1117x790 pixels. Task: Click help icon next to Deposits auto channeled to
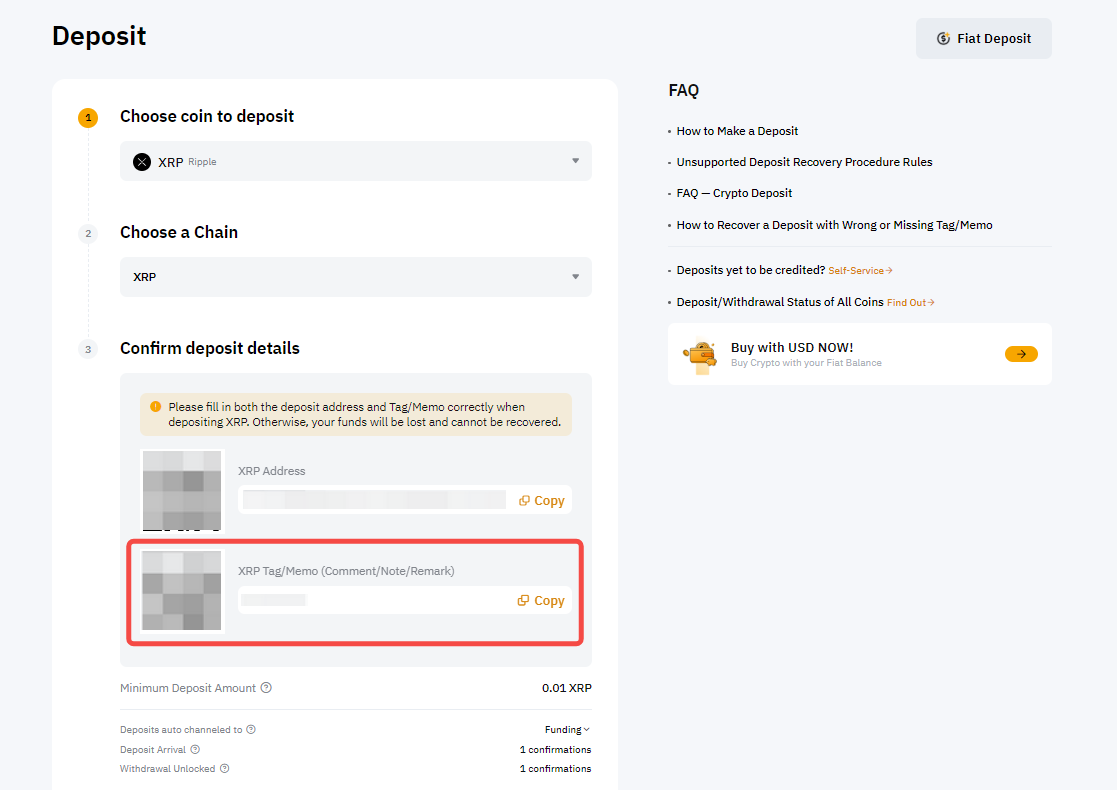coord(251,730)
